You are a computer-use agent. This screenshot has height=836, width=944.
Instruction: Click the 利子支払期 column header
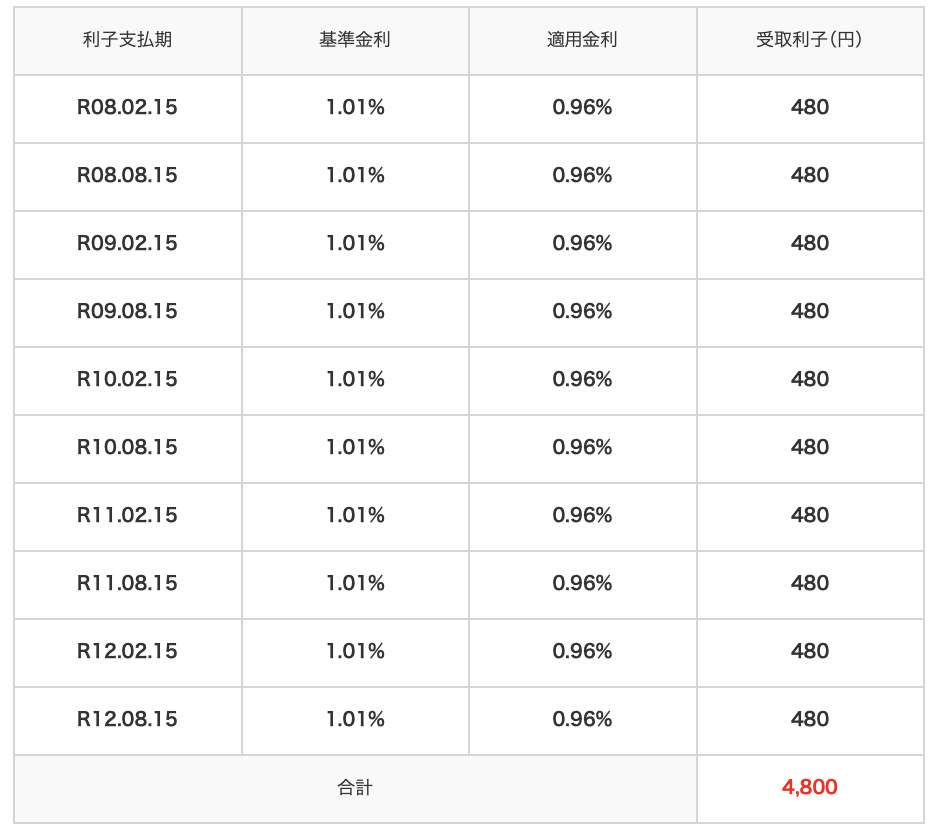(127, 40)
